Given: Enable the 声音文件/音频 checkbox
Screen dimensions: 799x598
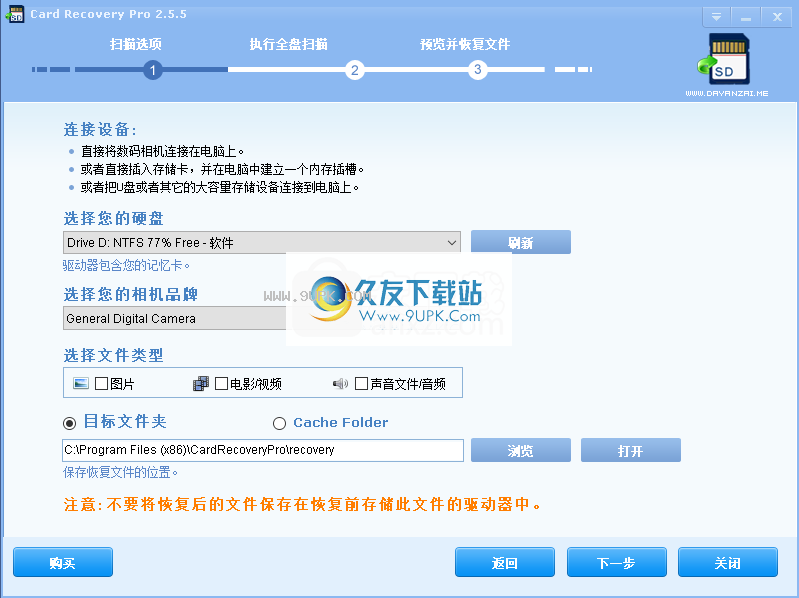Looking at the screenshot, I should coord(361,383).
